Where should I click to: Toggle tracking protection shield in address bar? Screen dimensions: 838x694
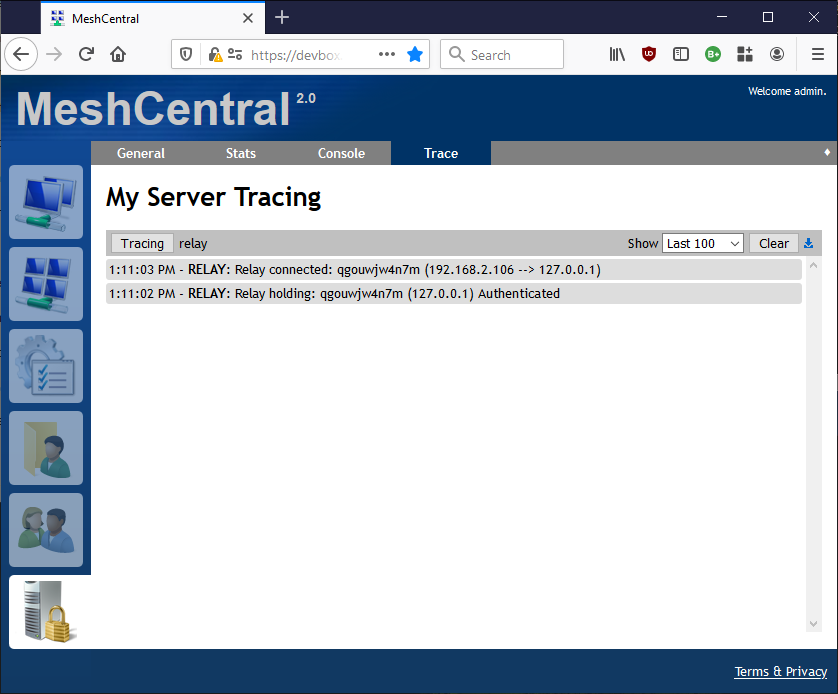[186, 54]
